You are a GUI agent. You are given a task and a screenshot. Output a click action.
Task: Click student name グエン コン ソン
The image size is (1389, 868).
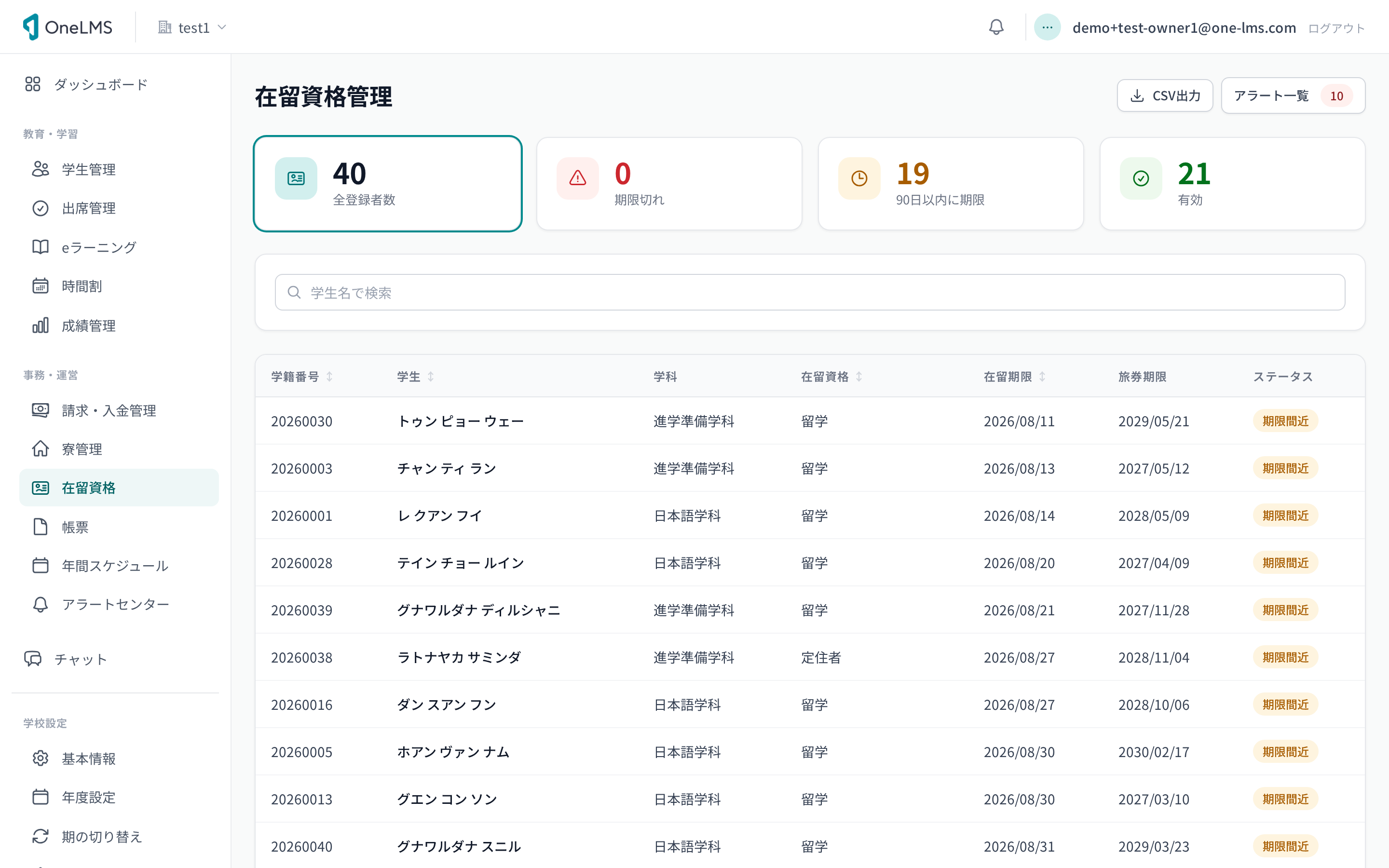point(447,799)
